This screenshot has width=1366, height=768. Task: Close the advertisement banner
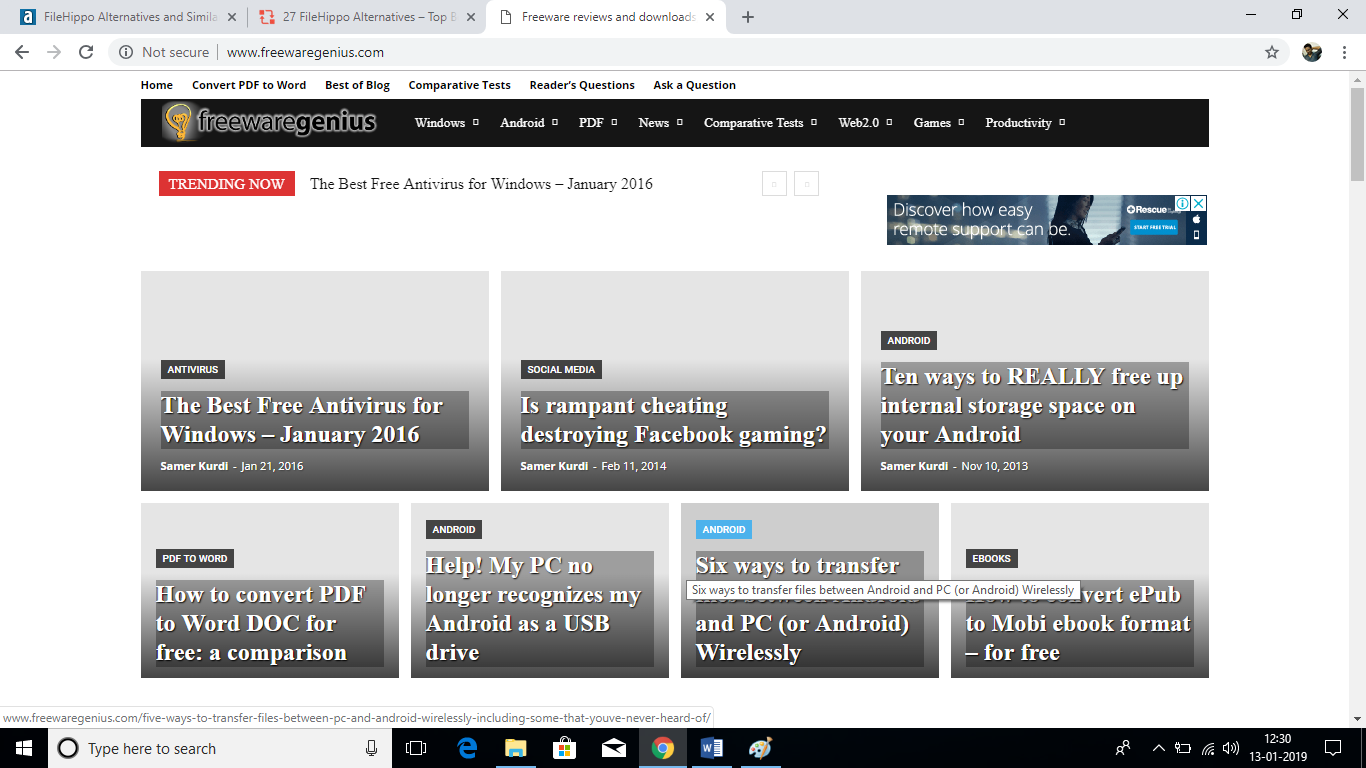[1199, 203]
